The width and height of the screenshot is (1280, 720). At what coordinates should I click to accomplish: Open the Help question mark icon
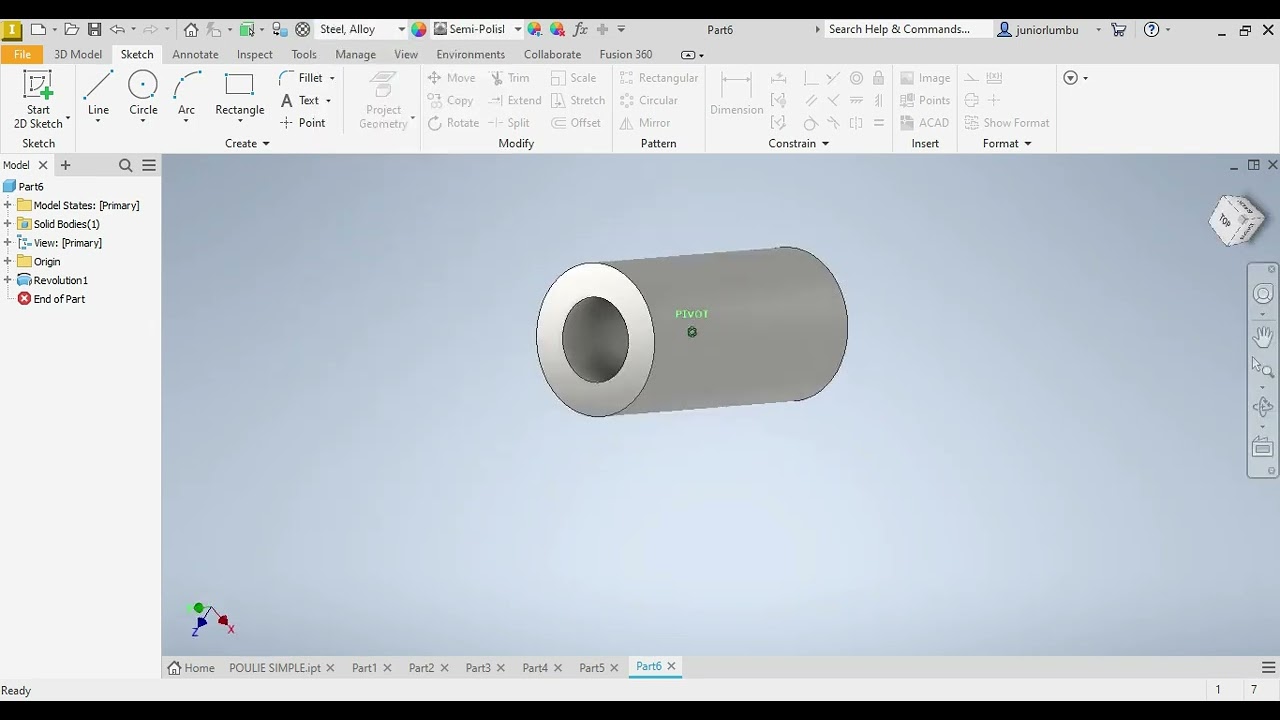click(1152, 29)
